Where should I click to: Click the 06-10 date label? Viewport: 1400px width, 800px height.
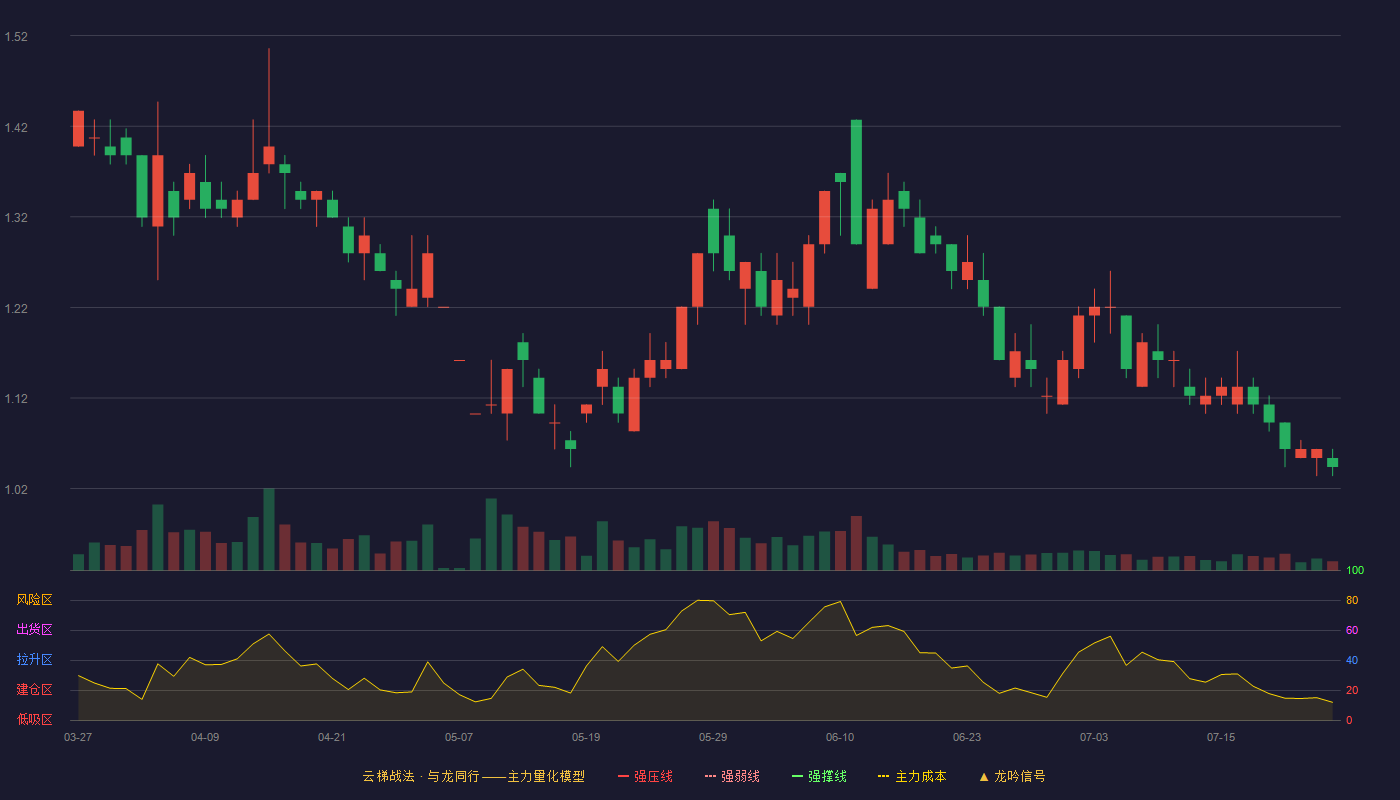(x=840, y=737)
